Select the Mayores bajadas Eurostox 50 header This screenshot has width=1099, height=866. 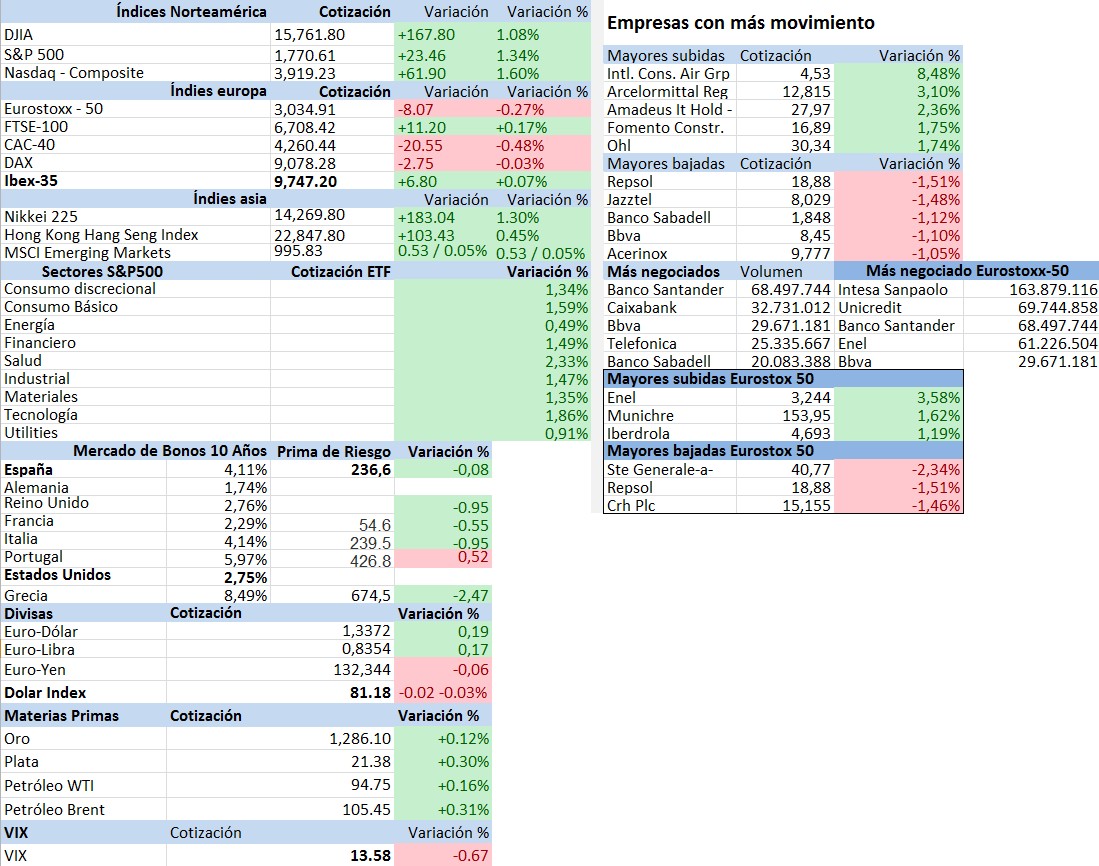710,451
